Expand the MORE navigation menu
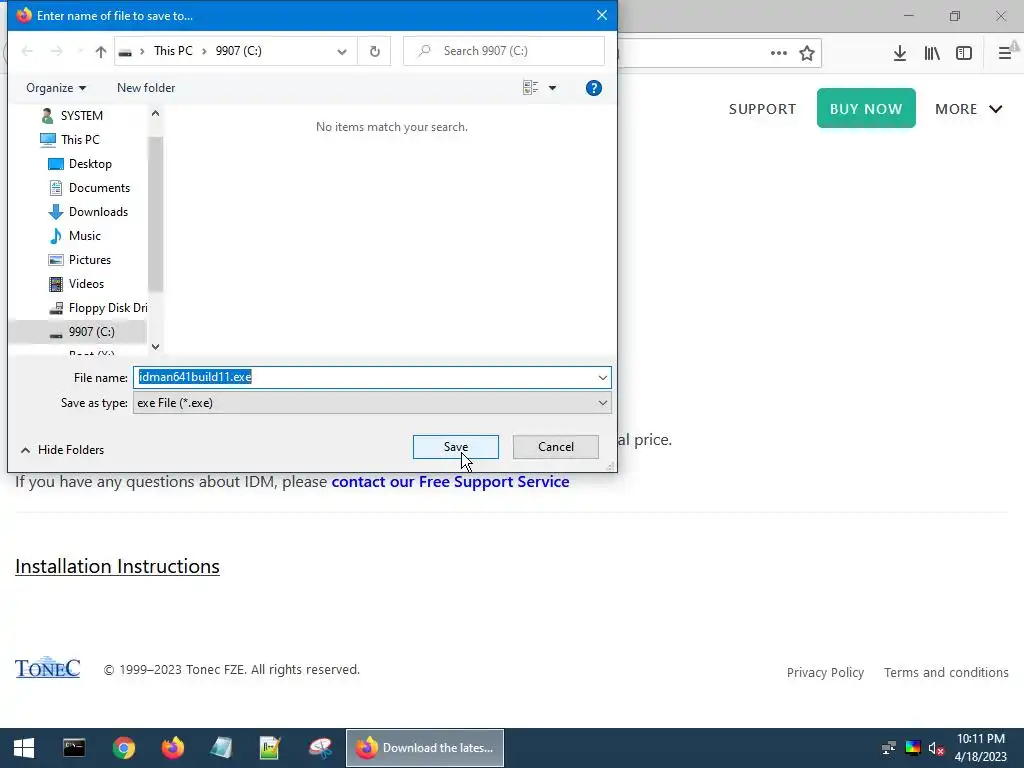Screen dimensions: 1024x768 click(x=968, y=109)
